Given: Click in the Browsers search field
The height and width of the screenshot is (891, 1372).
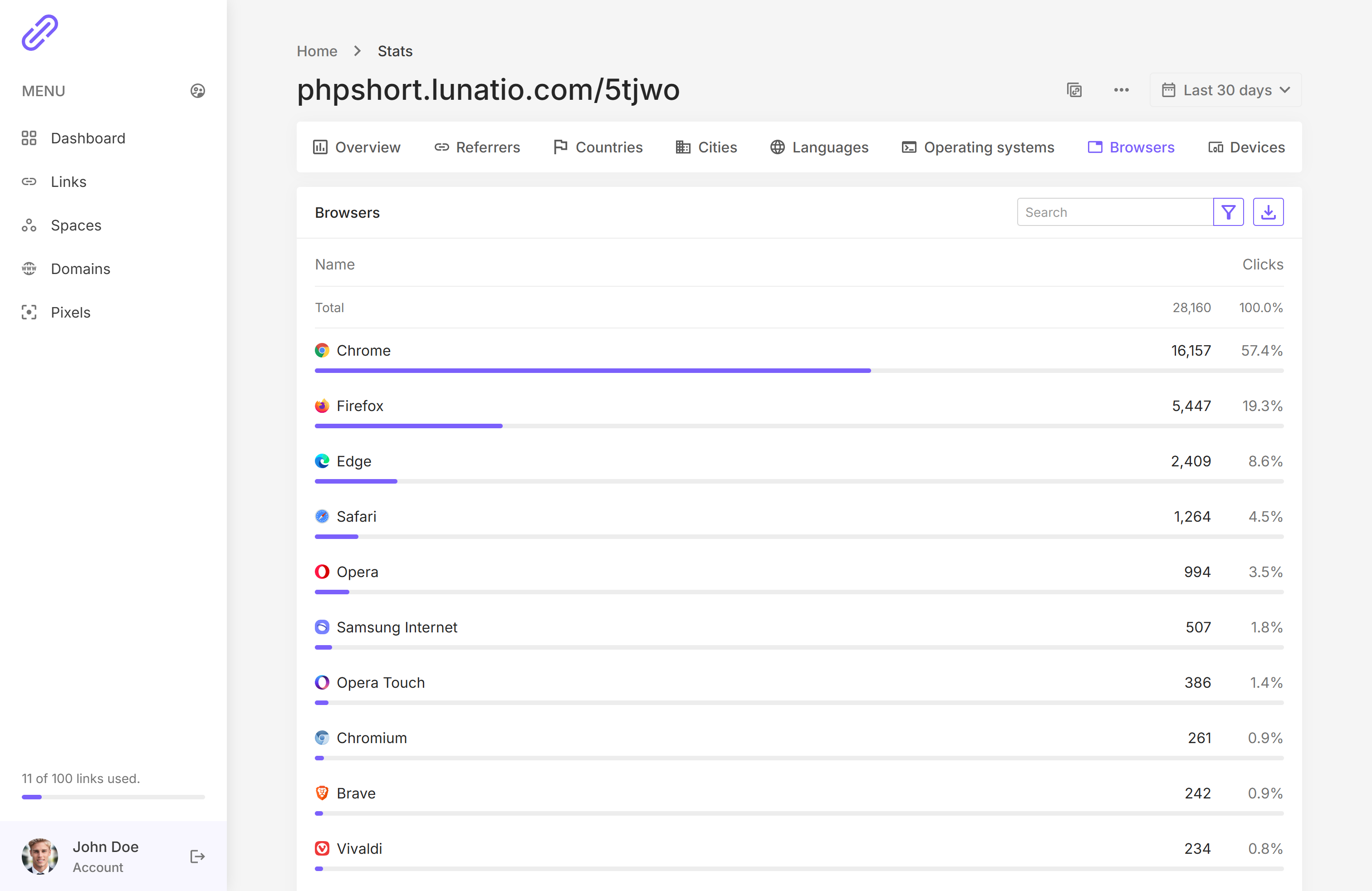Looking at the screenshot, I should 1114,212.
